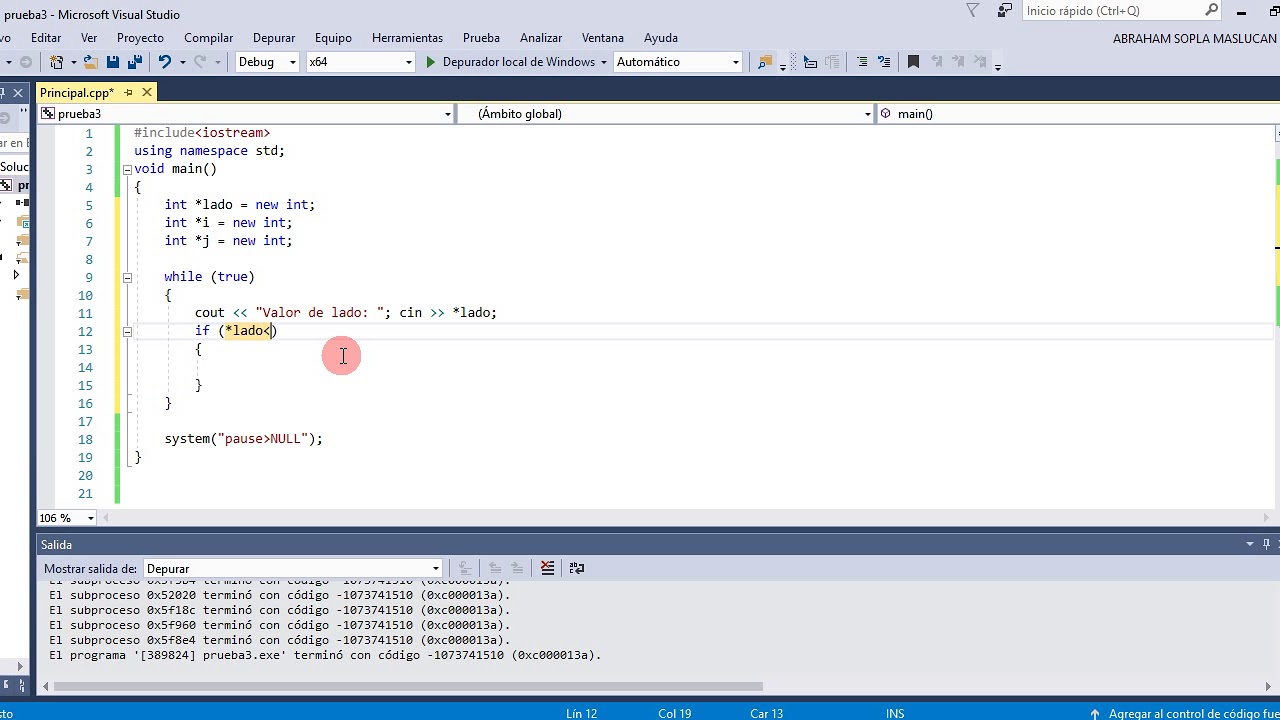Close the Principal.cpp tab
1280x720 pixels.
(x=147, y=92)
